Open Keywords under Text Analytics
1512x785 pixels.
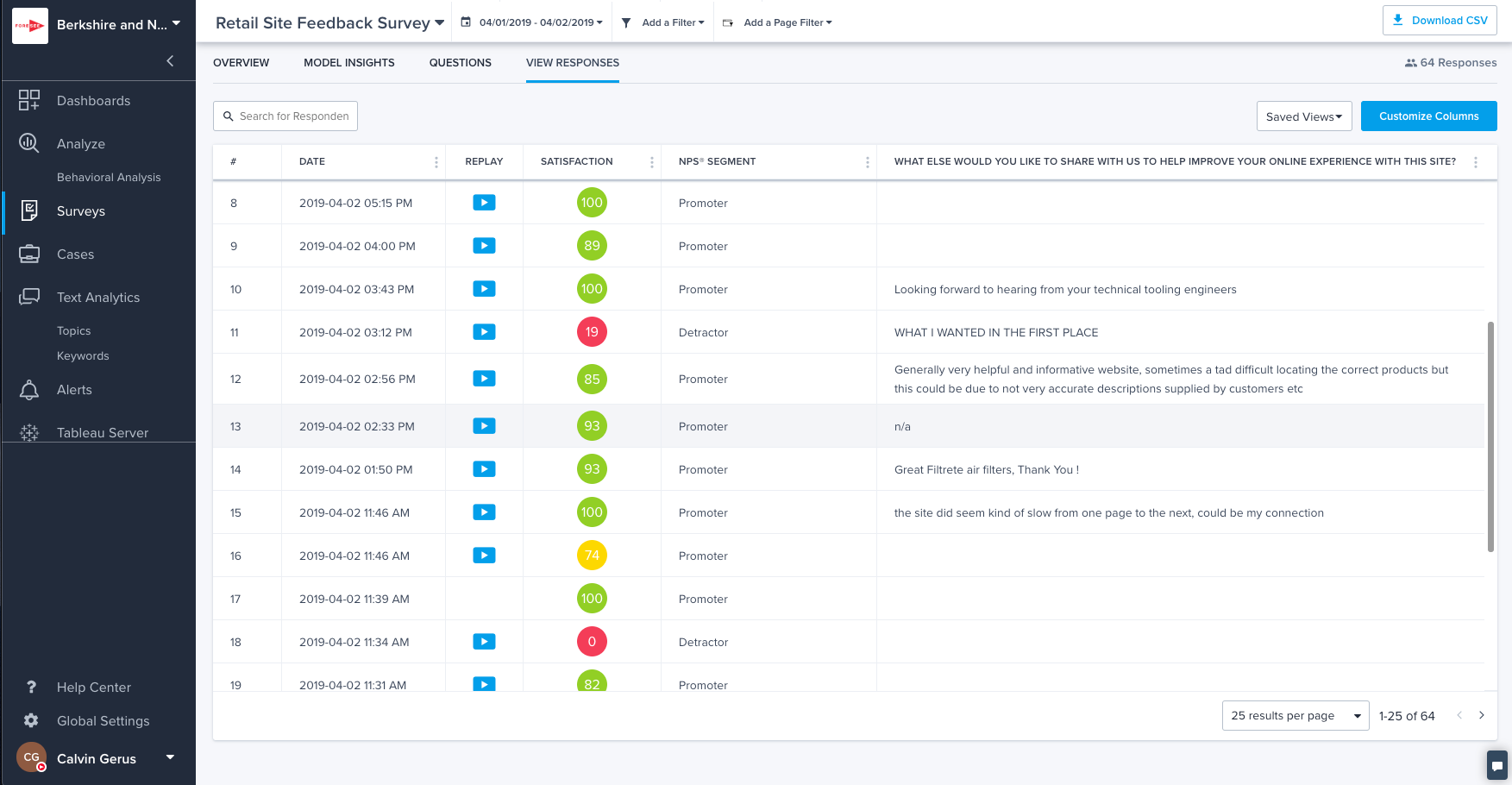[x=83, y=355]
